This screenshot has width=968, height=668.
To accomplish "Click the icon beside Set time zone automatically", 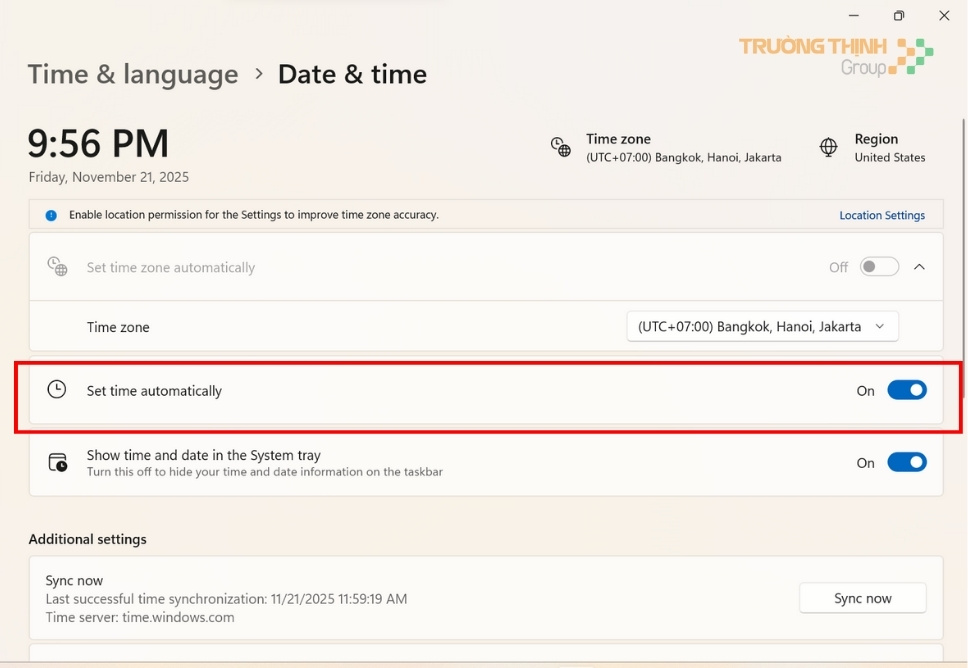I will (x=57, y=267).
